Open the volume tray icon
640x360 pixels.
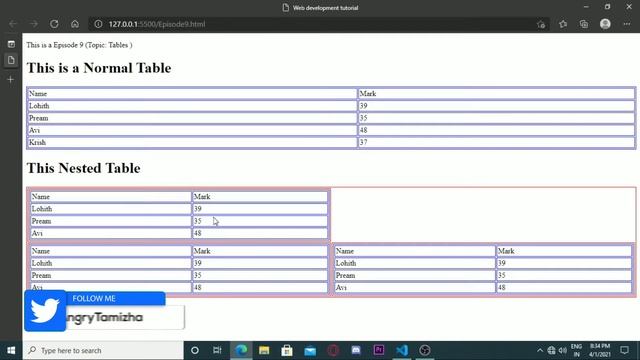coord(563,350)
